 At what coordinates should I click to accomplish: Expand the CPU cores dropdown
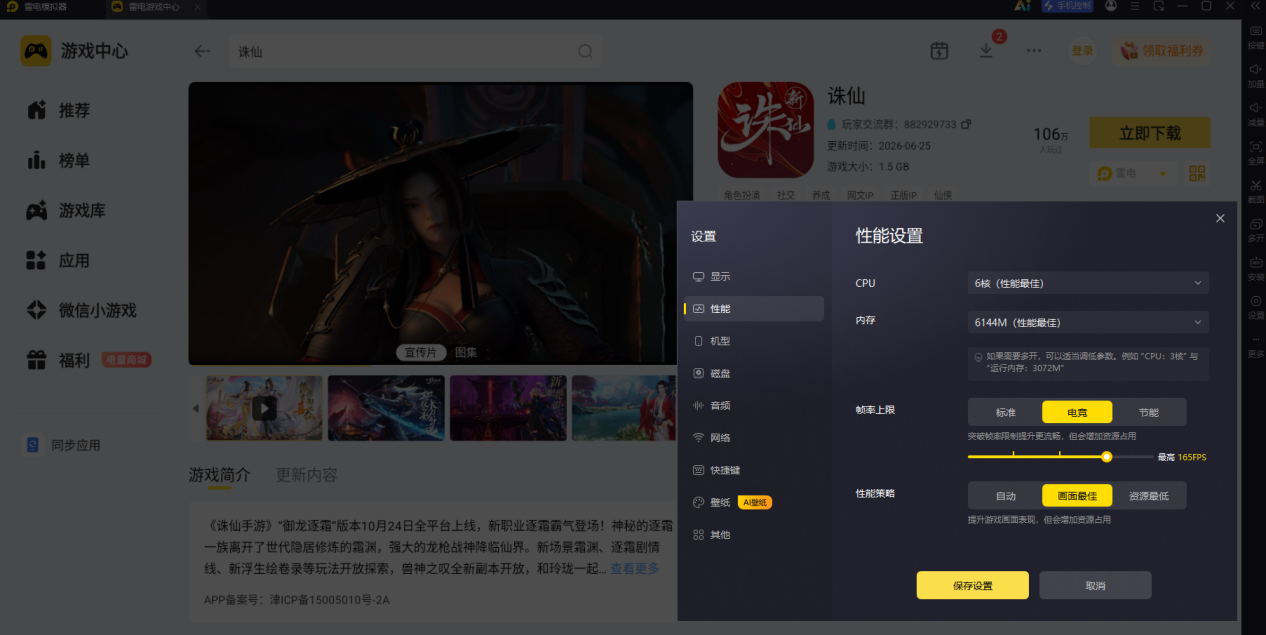pos(1088,283)
